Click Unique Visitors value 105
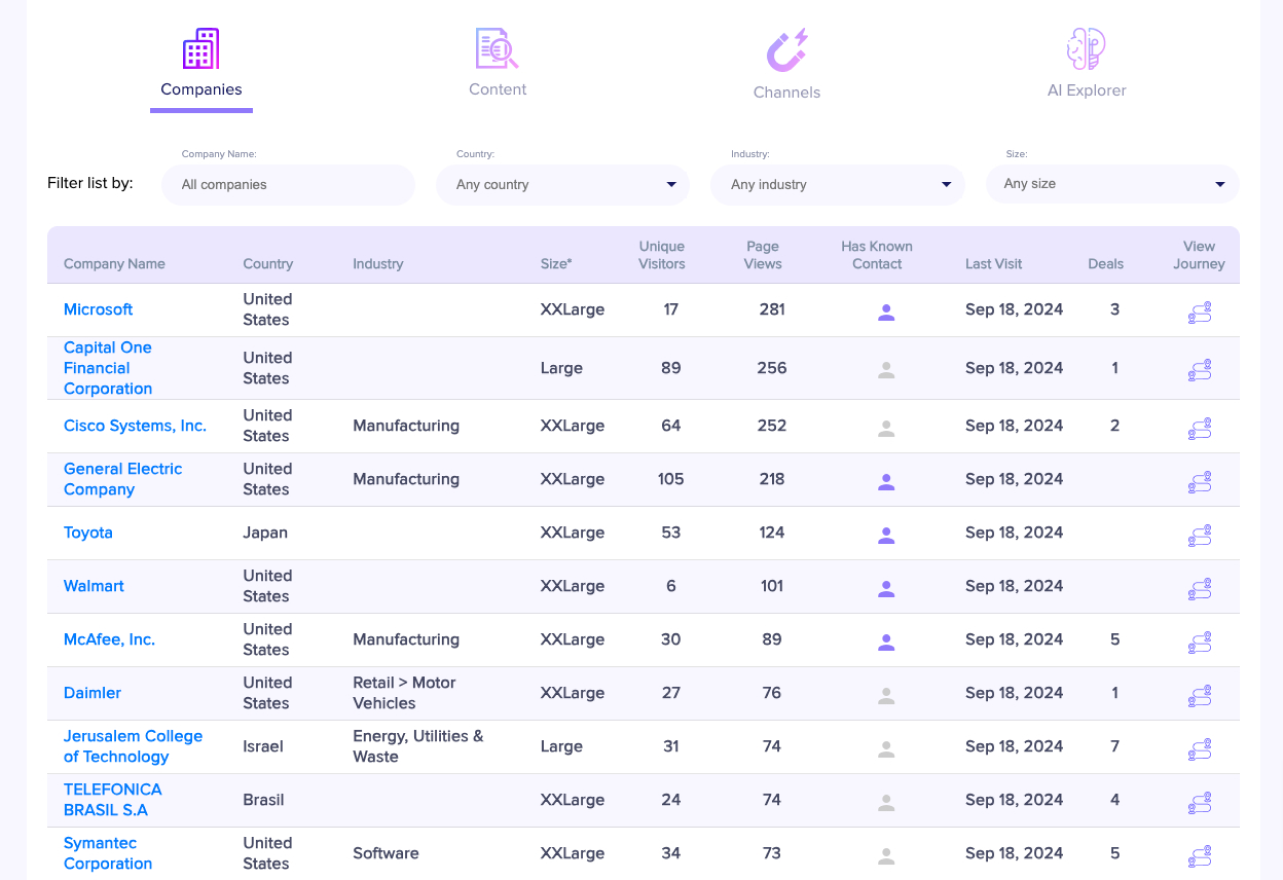 [671, 479]
